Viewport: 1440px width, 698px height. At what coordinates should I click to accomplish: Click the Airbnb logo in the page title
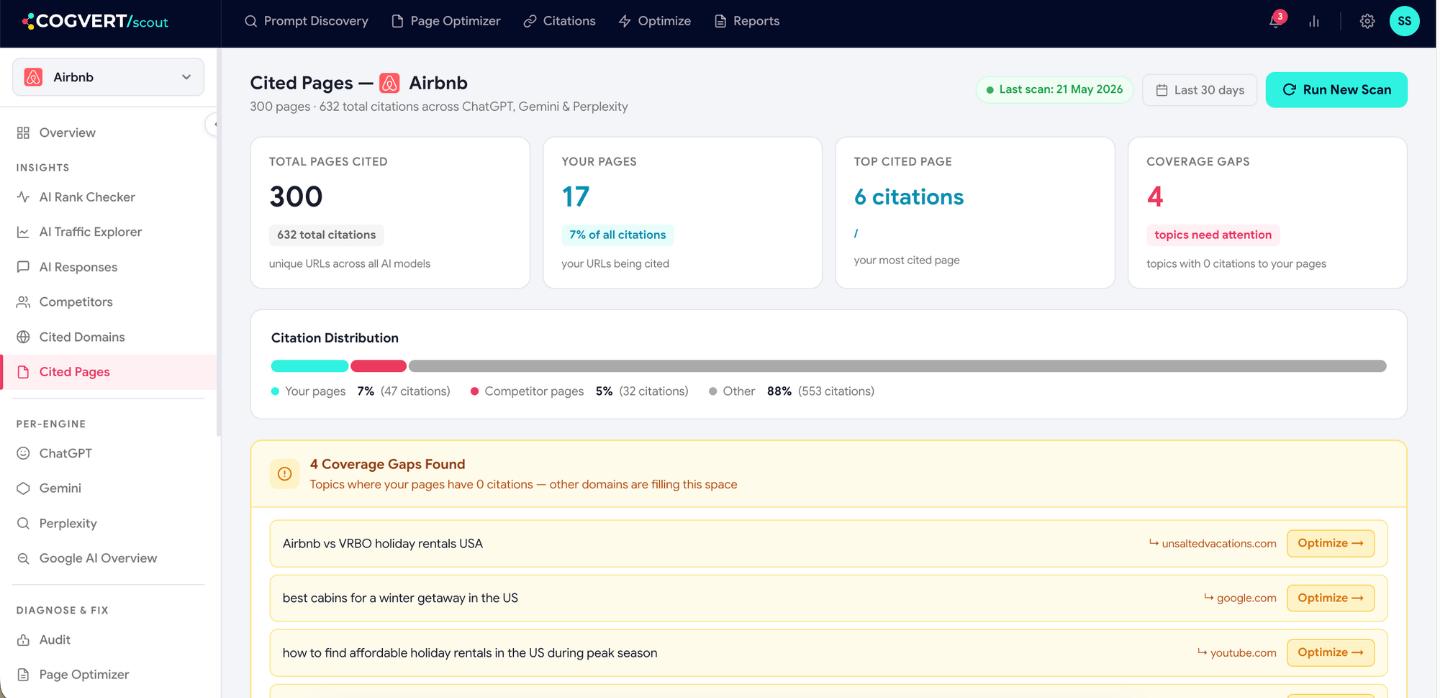pyautogui.click(x=390, y=83)
